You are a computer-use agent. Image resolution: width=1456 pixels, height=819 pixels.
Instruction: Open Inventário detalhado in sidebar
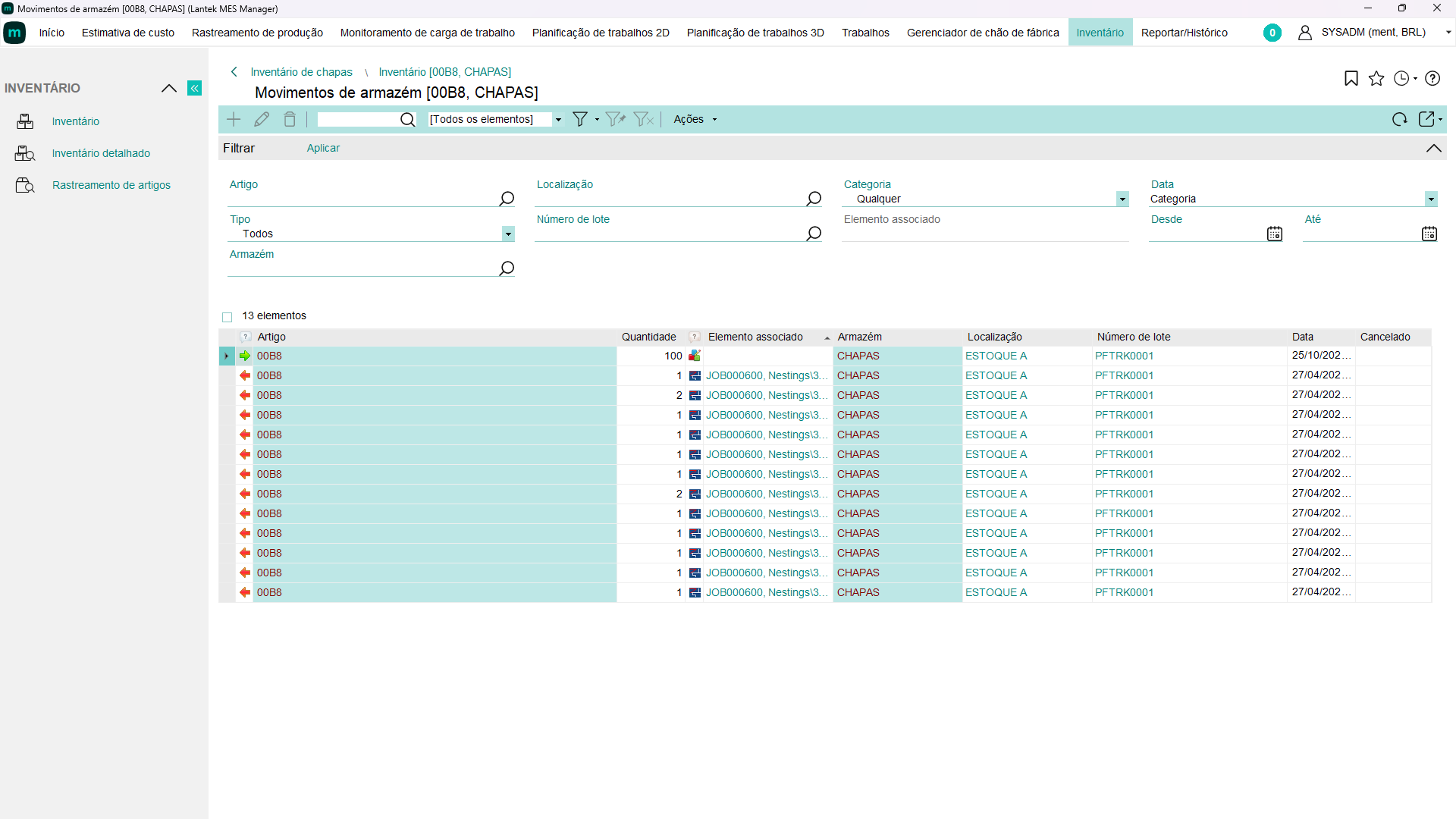(101, 153)
